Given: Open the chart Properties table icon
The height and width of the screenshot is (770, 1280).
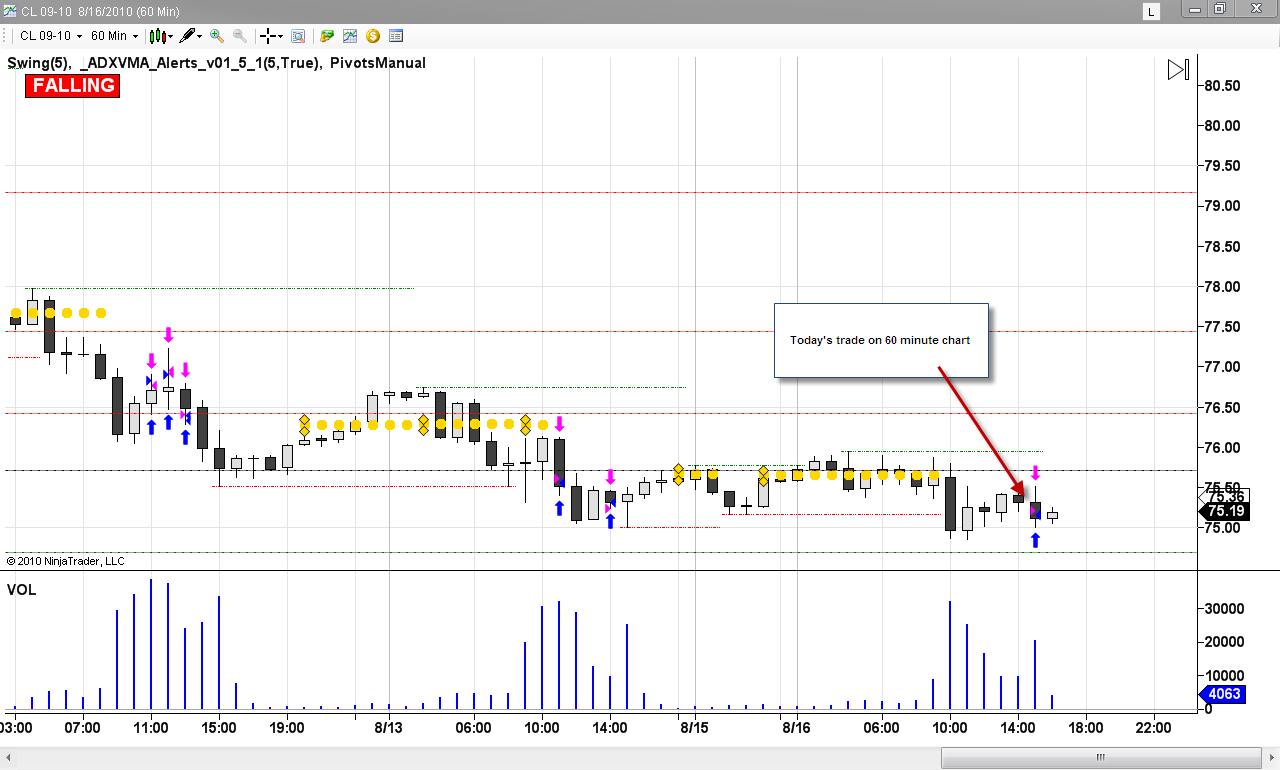Looking at the screenshot, I should [x=396, y=36].
